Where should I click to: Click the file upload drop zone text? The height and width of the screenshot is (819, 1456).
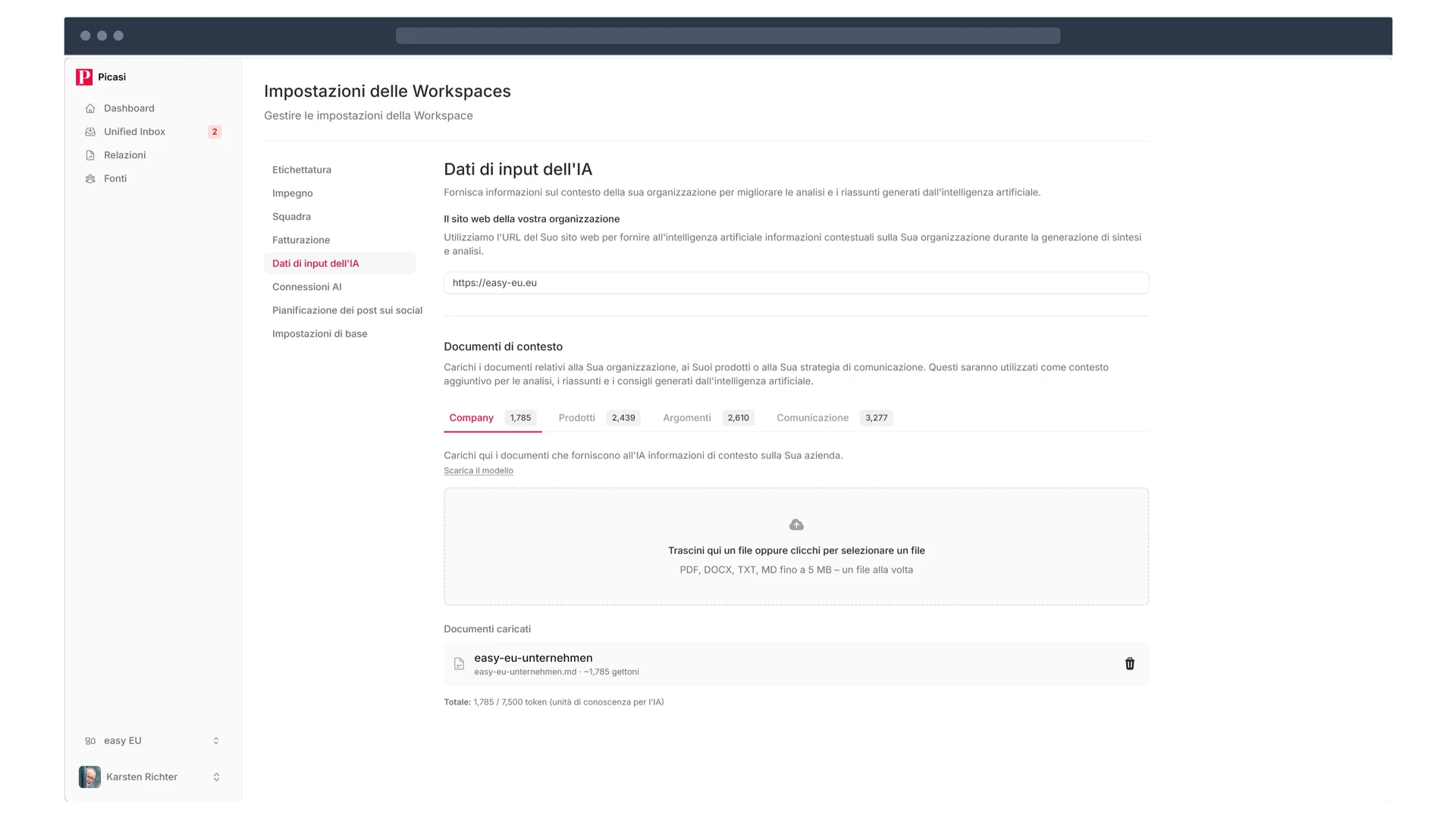(x=796, y=551)
